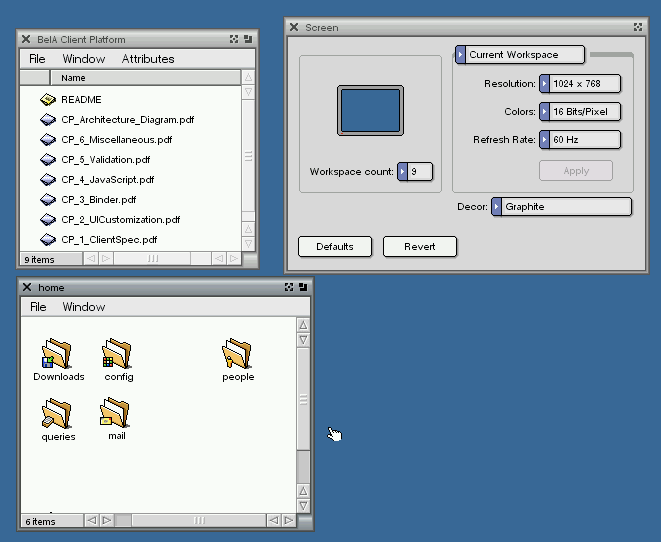661x542 pixels.
Task: Click the monitor preview in Screen window
Action: [x=370, y=110]
